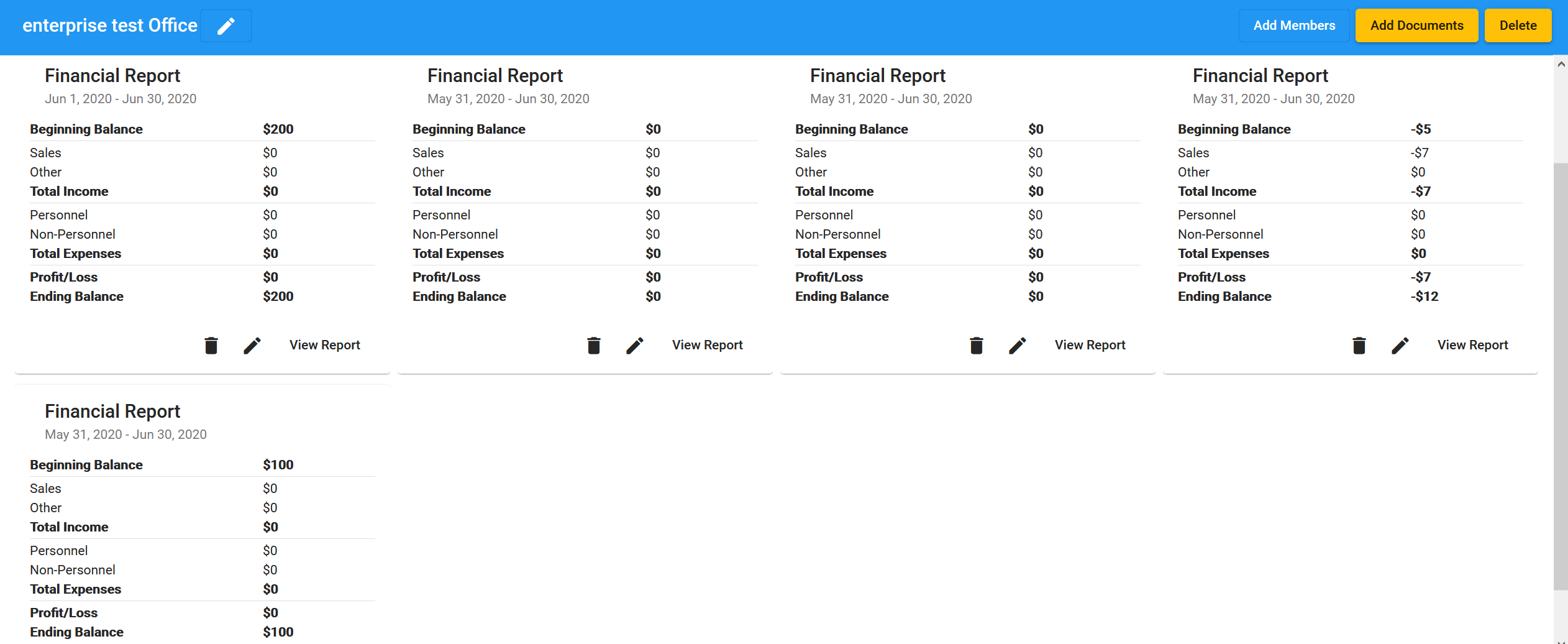1568x644 pixels.
Task: Delete the office using the header button
Action: coord(1518,25)
